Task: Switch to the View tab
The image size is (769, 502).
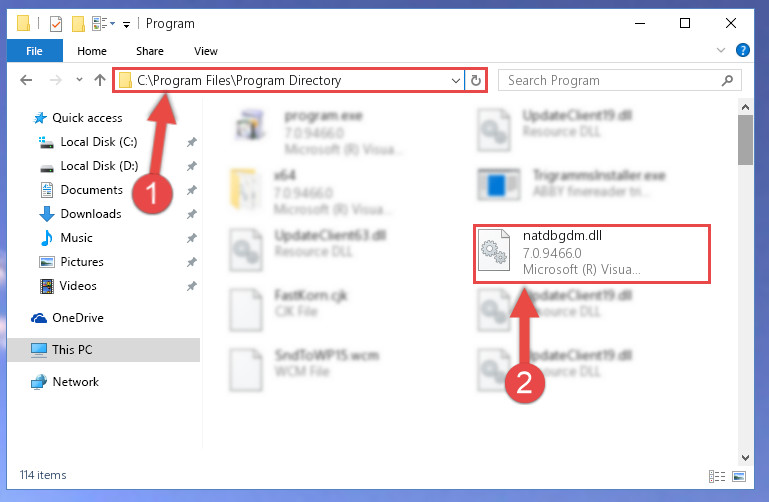Action: click(x=205, y=51)
